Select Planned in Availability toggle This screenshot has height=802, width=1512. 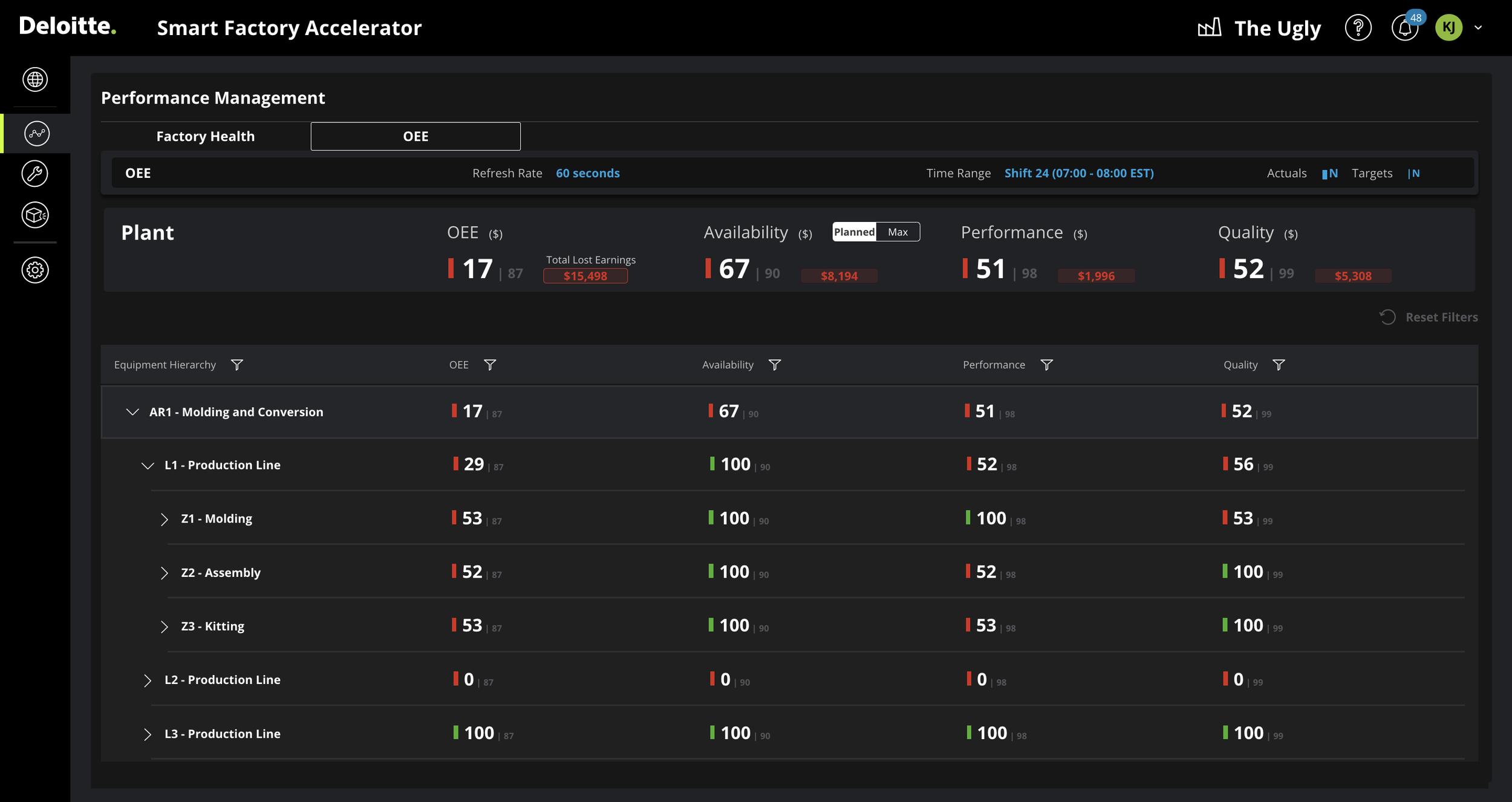point(854,232)
